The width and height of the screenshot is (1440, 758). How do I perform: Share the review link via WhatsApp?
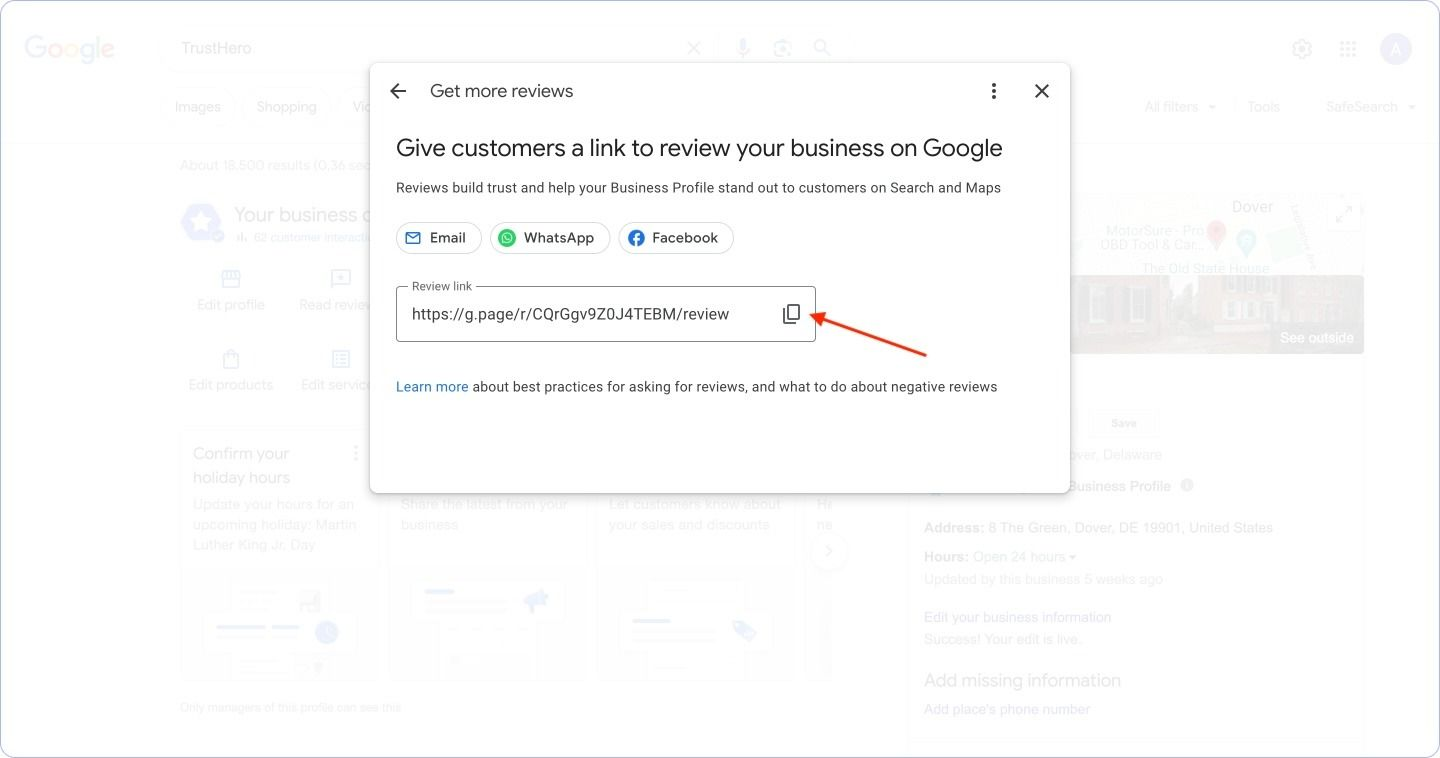[550, 238]
